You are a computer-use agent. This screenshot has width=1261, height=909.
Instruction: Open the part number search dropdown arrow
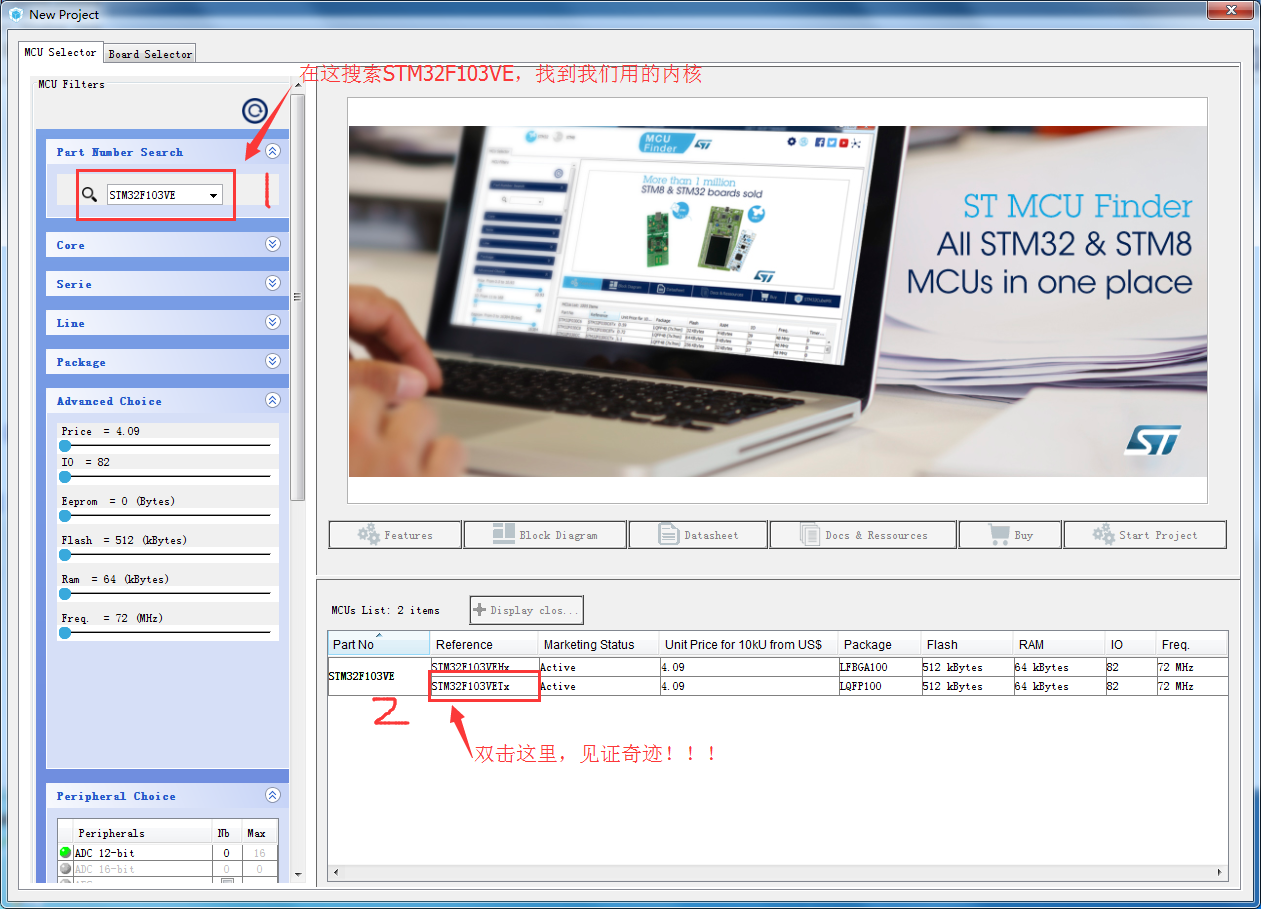coord(214,196)
